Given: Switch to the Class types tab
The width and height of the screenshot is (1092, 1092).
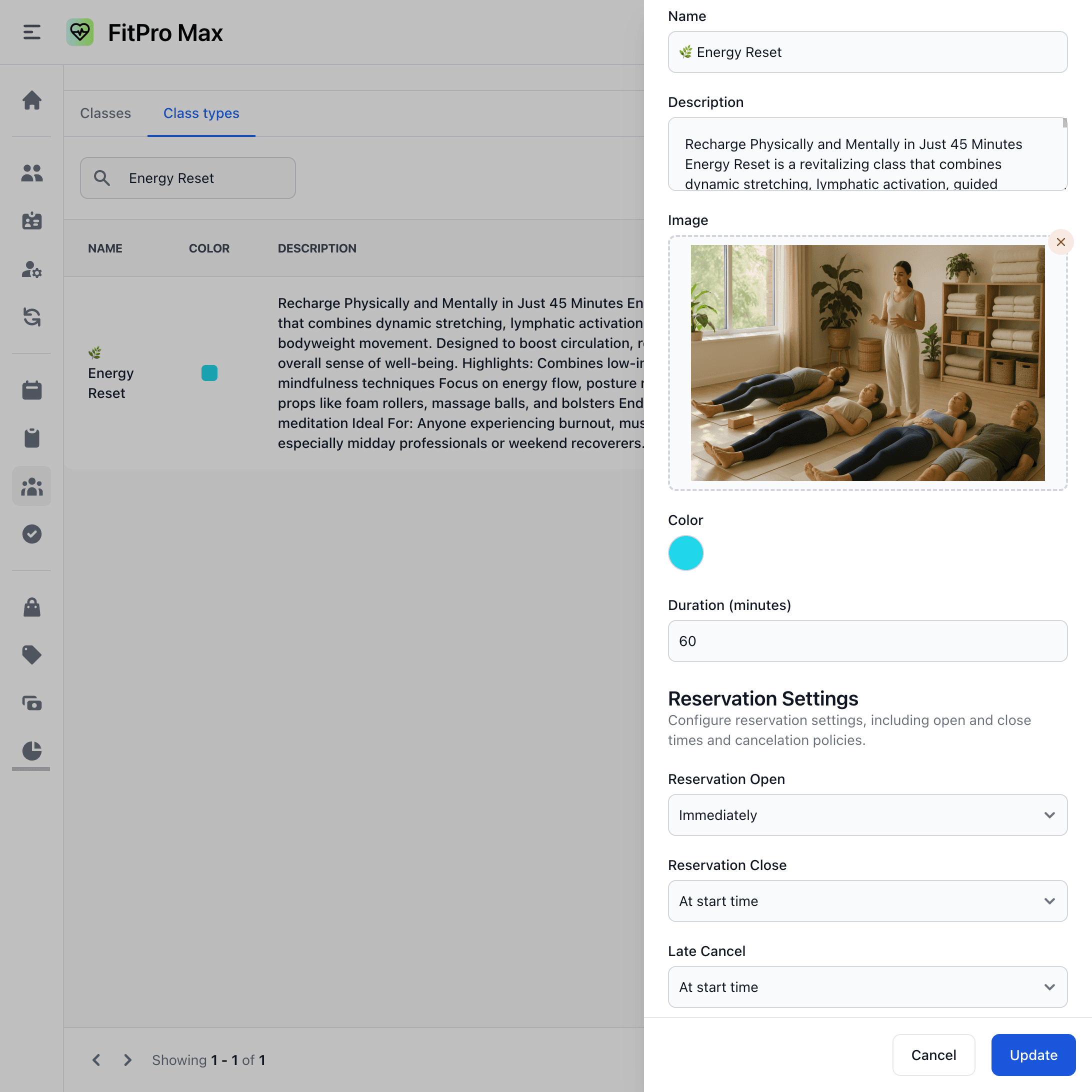Looking at the screenshot, I should point(200,113).
